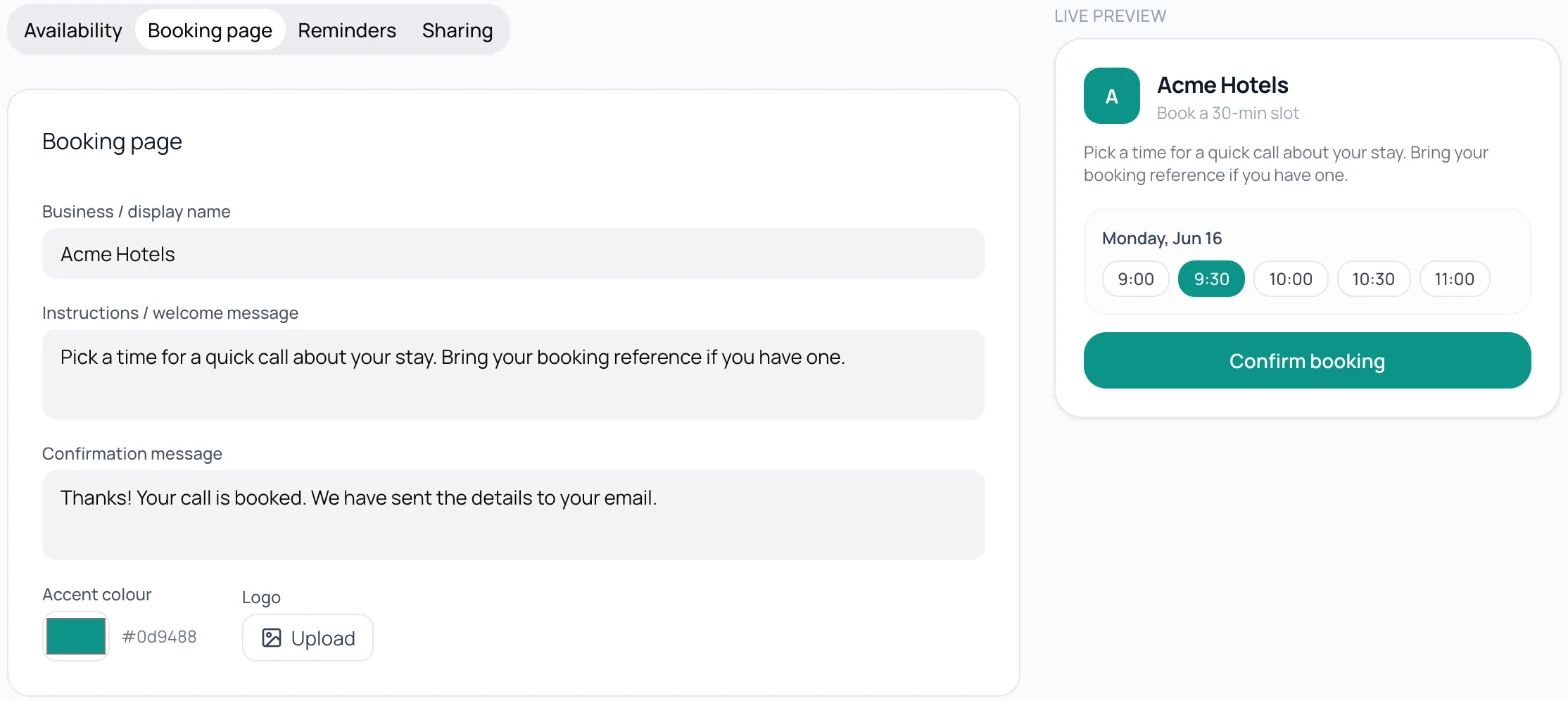This screenshot has width=1568, height=701.
Task: Focus the Instructions / welcome message textarea
Action: pos(513,374)
